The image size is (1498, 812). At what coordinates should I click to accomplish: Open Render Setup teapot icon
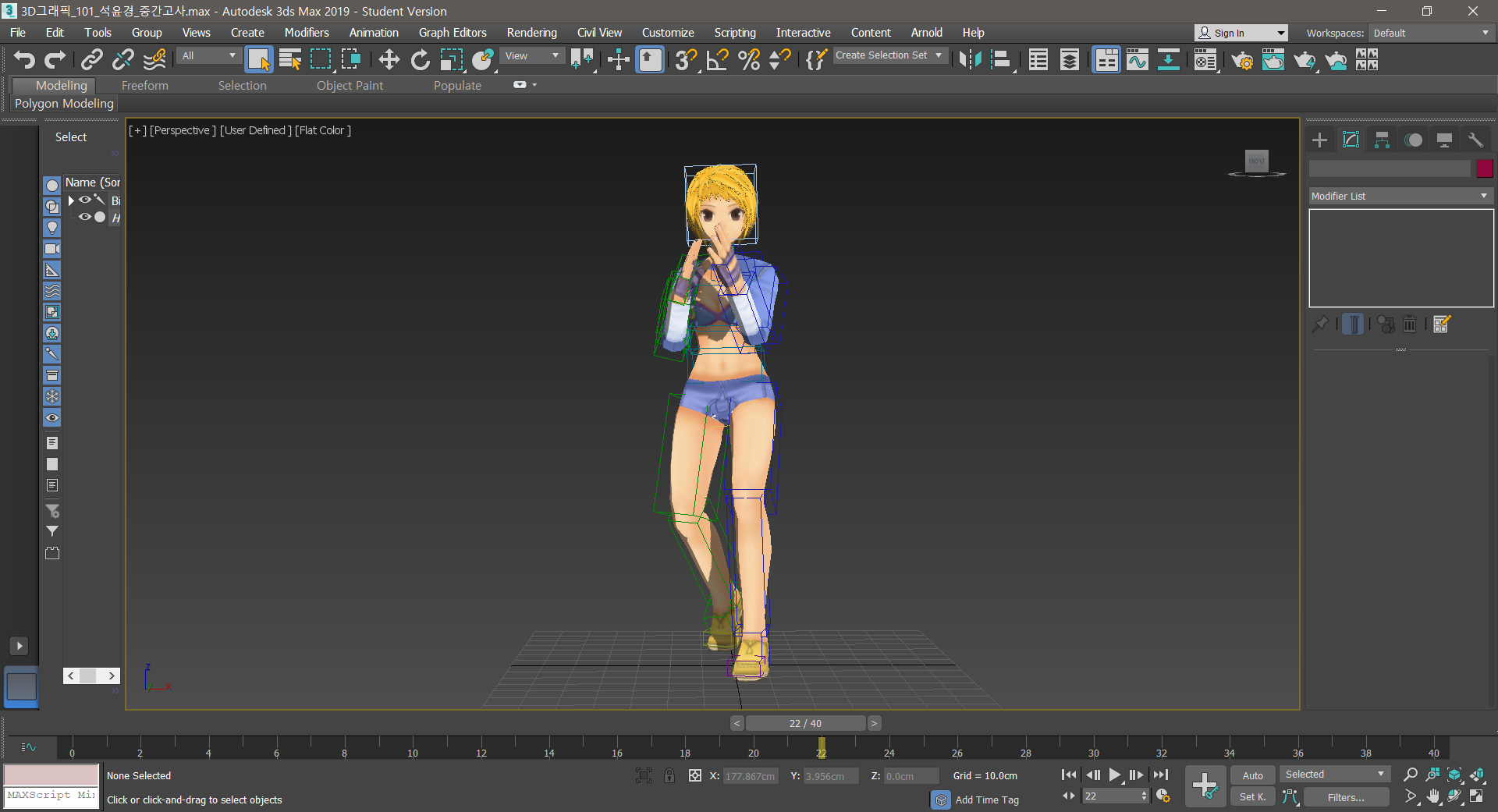[x=1242, y=60]
